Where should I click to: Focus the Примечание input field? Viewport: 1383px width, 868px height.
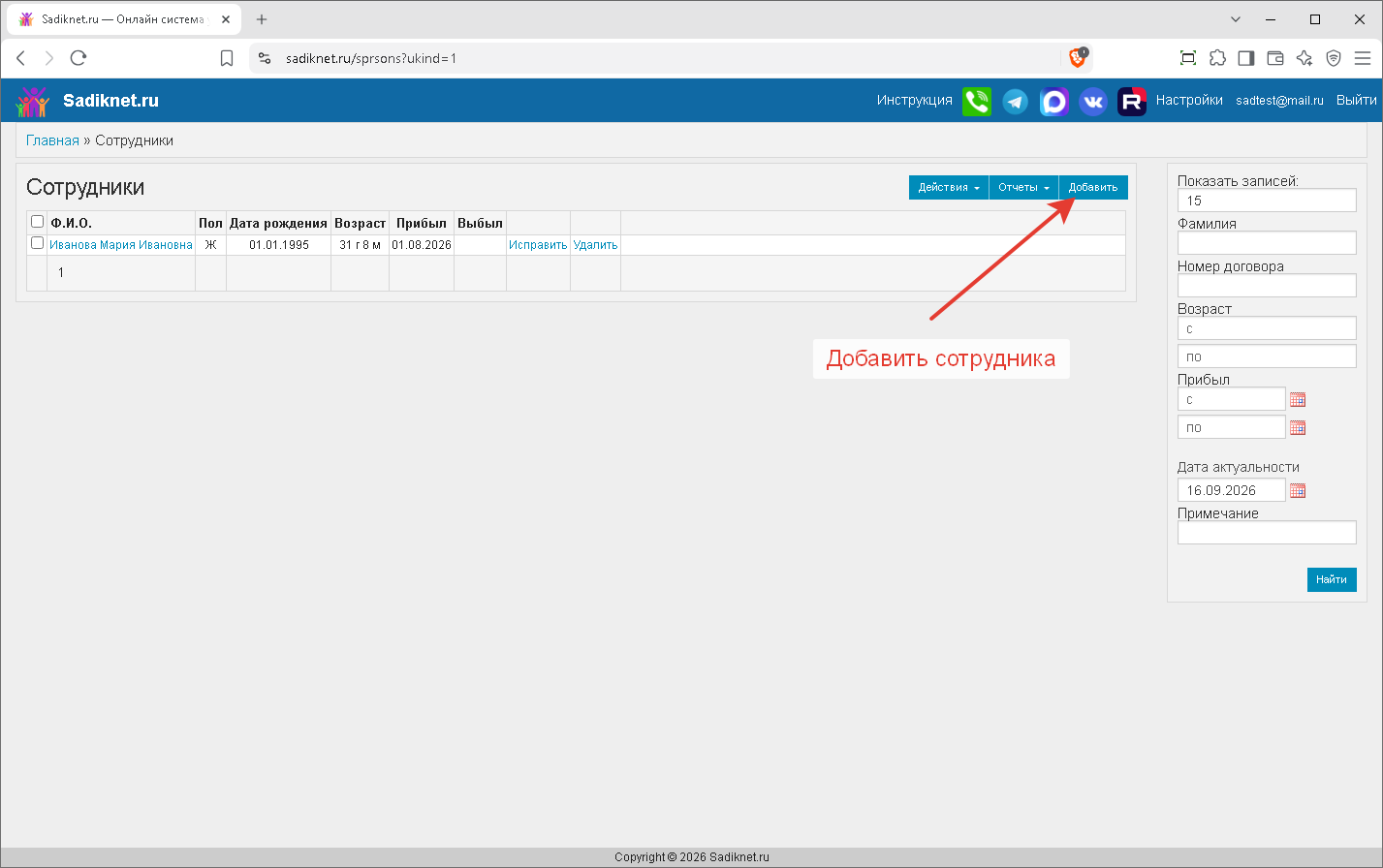coord(1267,532)
